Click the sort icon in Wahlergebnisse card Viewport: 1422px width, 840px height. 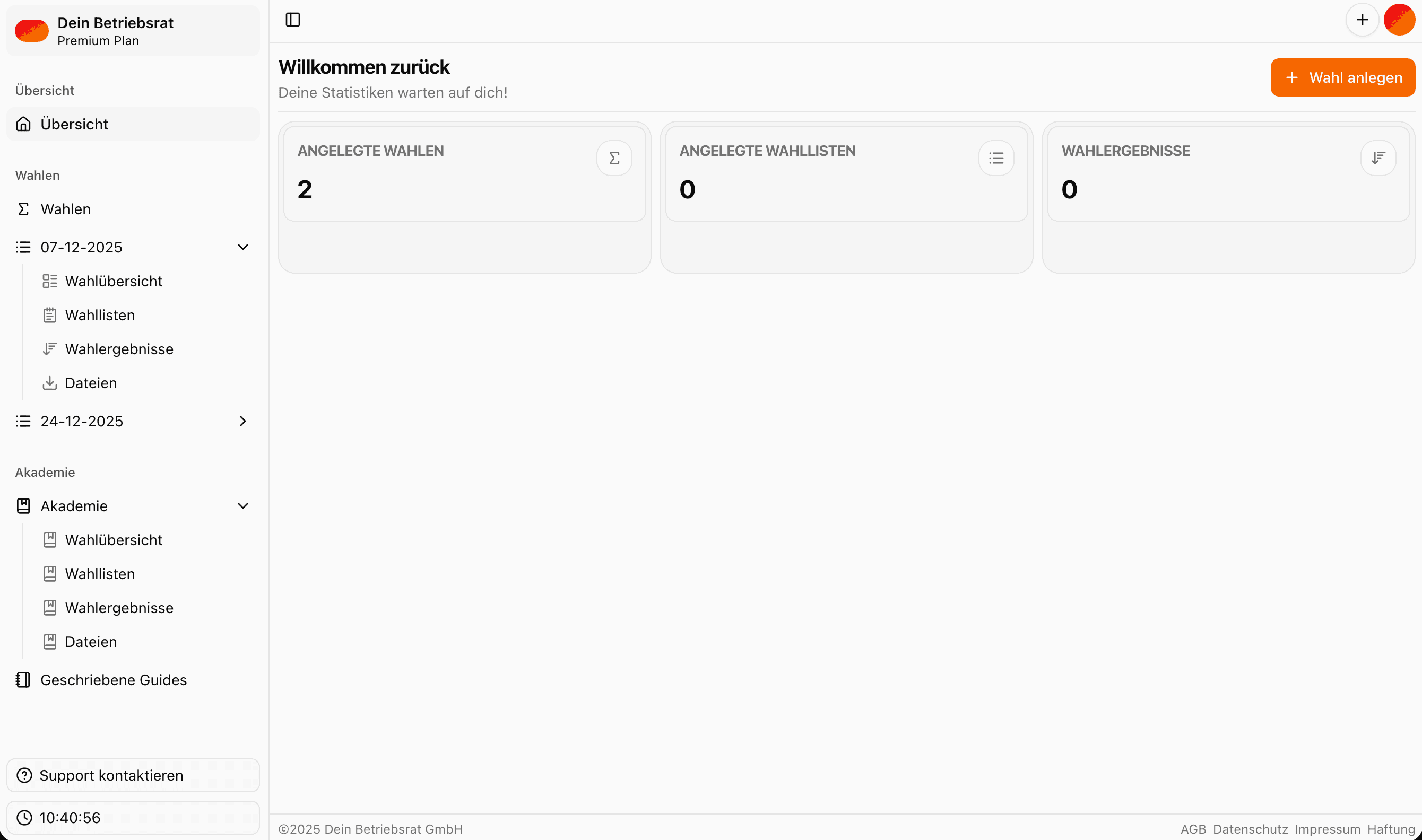pyautogui.click(x=1378, y=158)
